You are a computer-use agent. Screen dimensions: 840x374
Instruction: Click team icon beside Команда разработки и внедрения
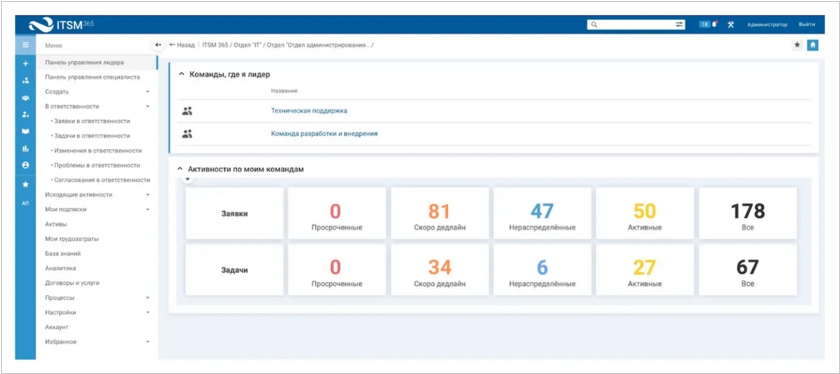[187, 134]
